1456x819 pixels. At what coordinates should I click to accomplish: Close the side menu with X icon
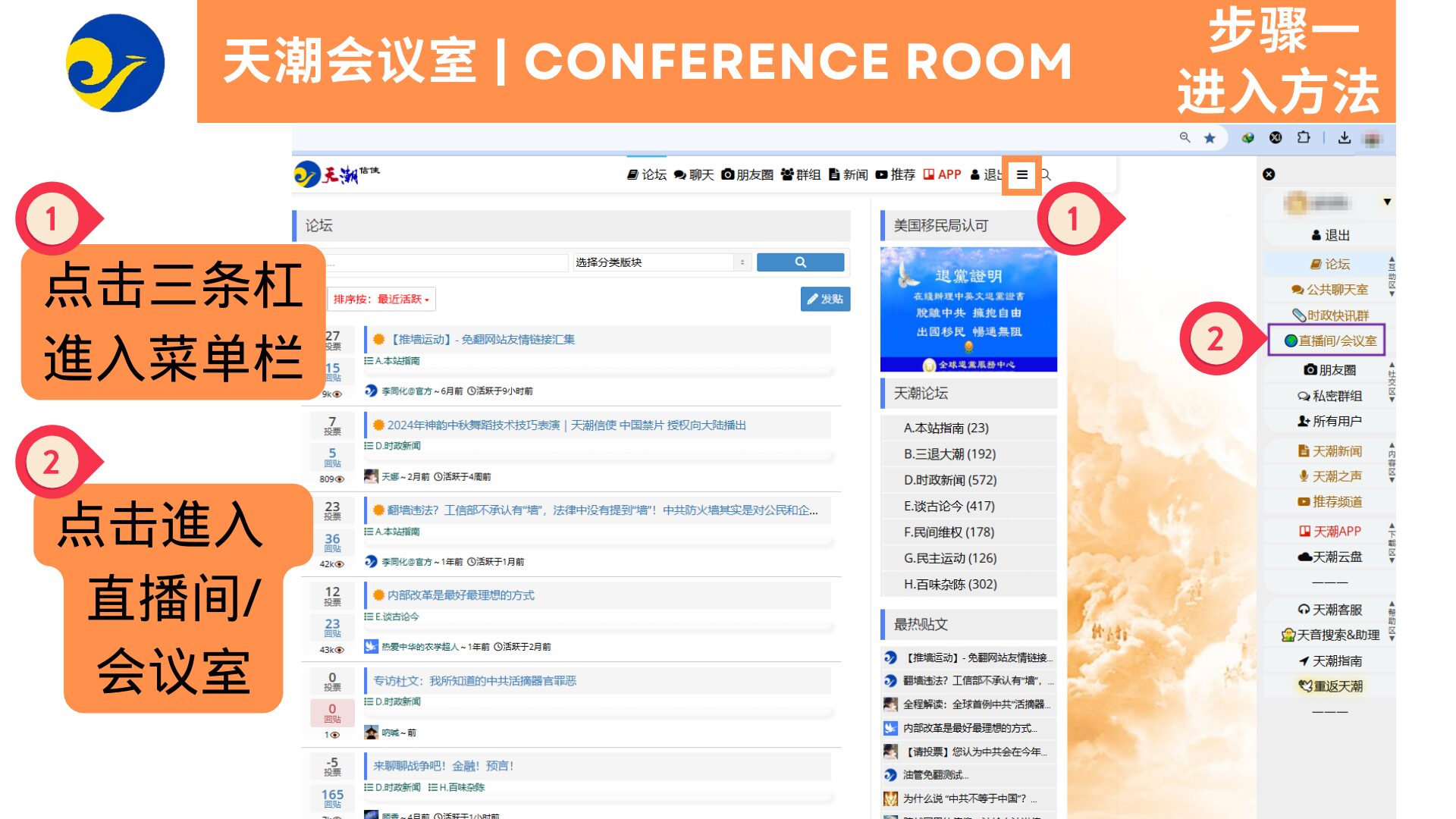(x=1269, y=174)
